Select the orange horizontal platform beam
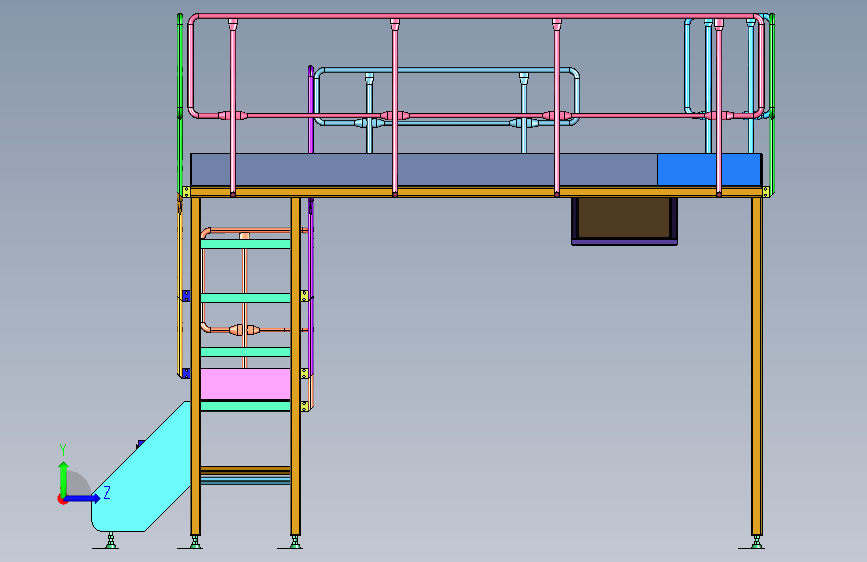 476,192
